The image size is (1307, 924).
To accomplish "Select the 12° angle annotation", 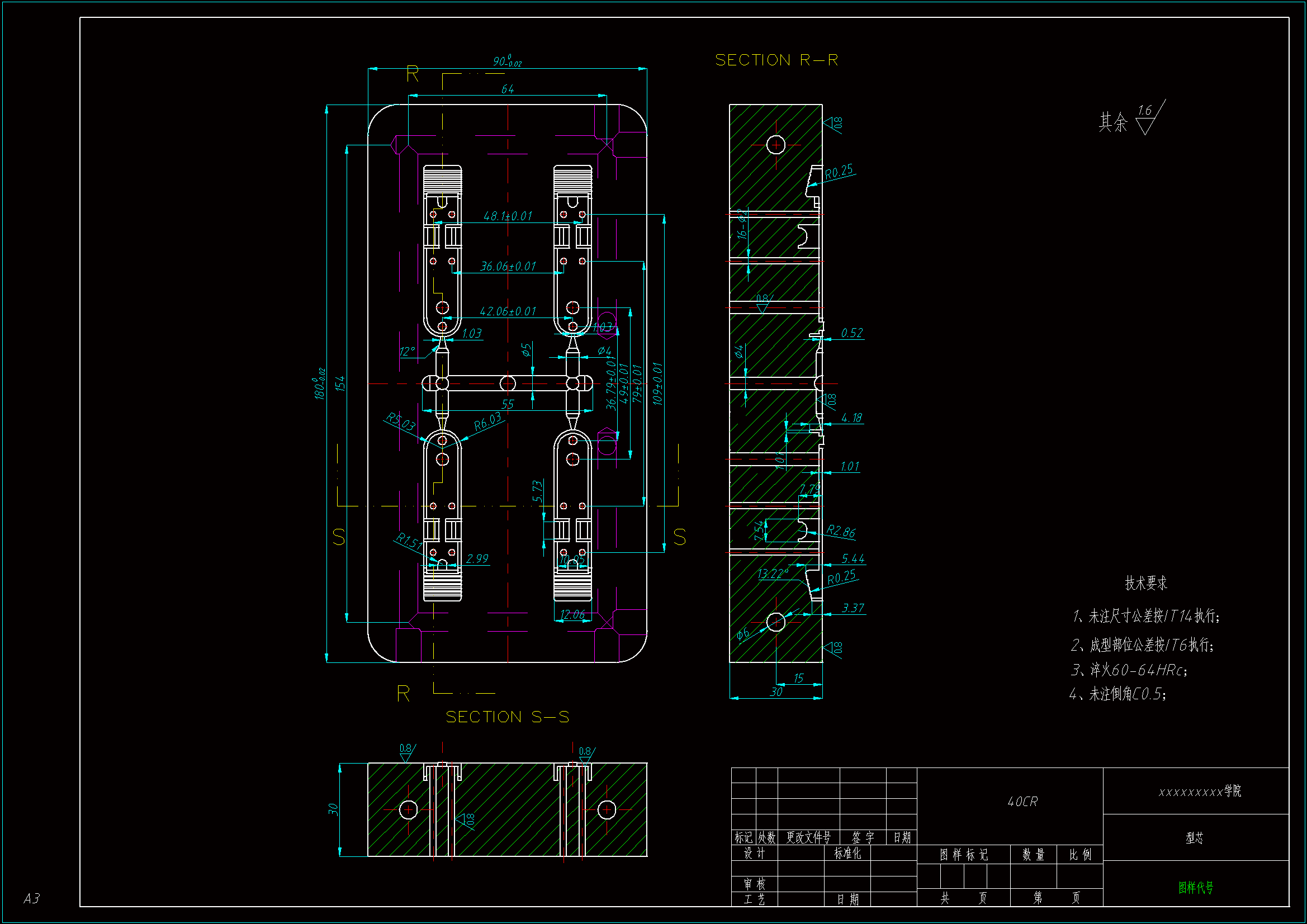I will [x=407, y=351].
